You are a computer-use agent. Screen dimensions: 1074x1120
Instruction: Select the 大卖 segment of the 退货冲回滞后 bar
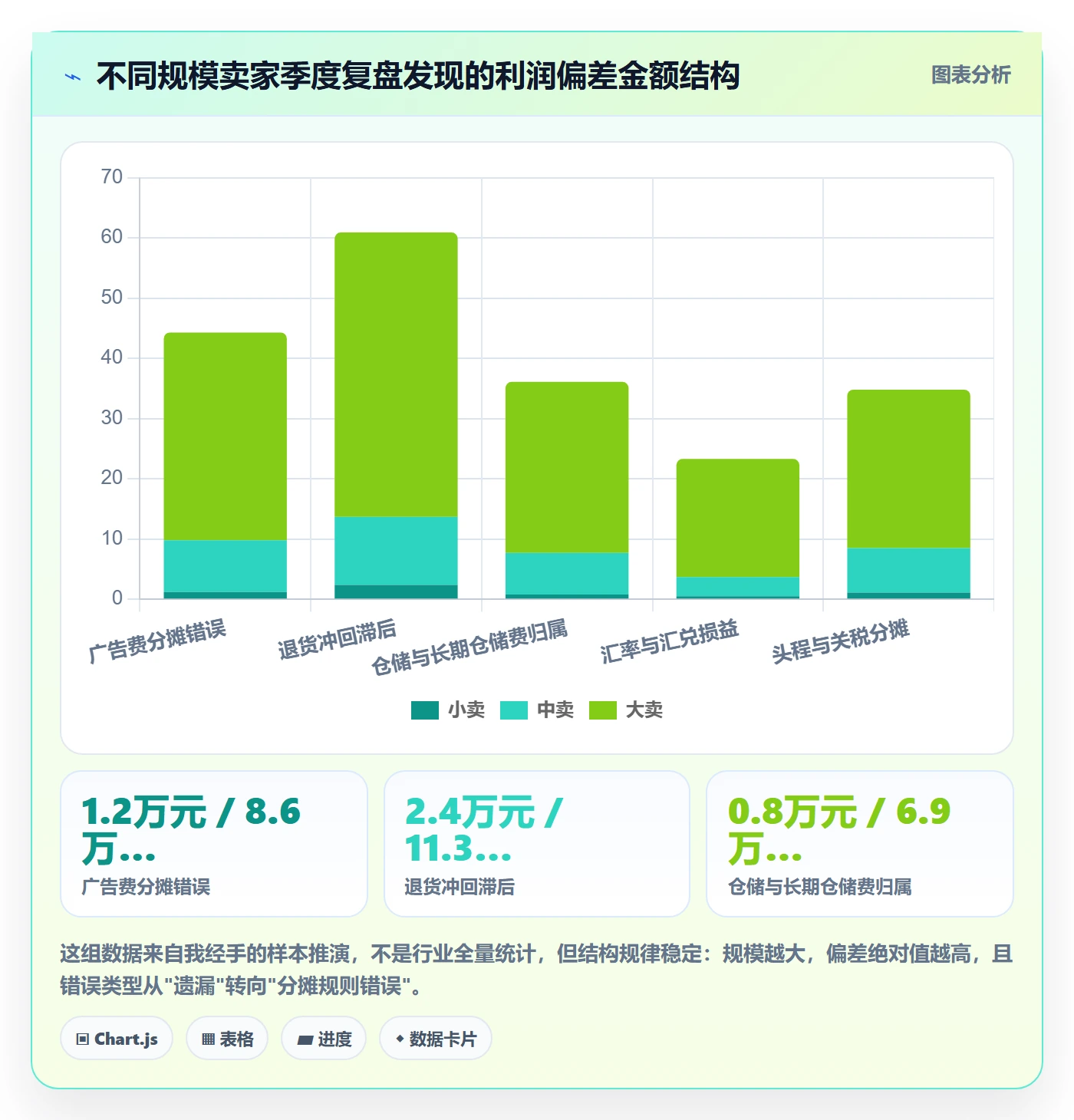[396, 374]
